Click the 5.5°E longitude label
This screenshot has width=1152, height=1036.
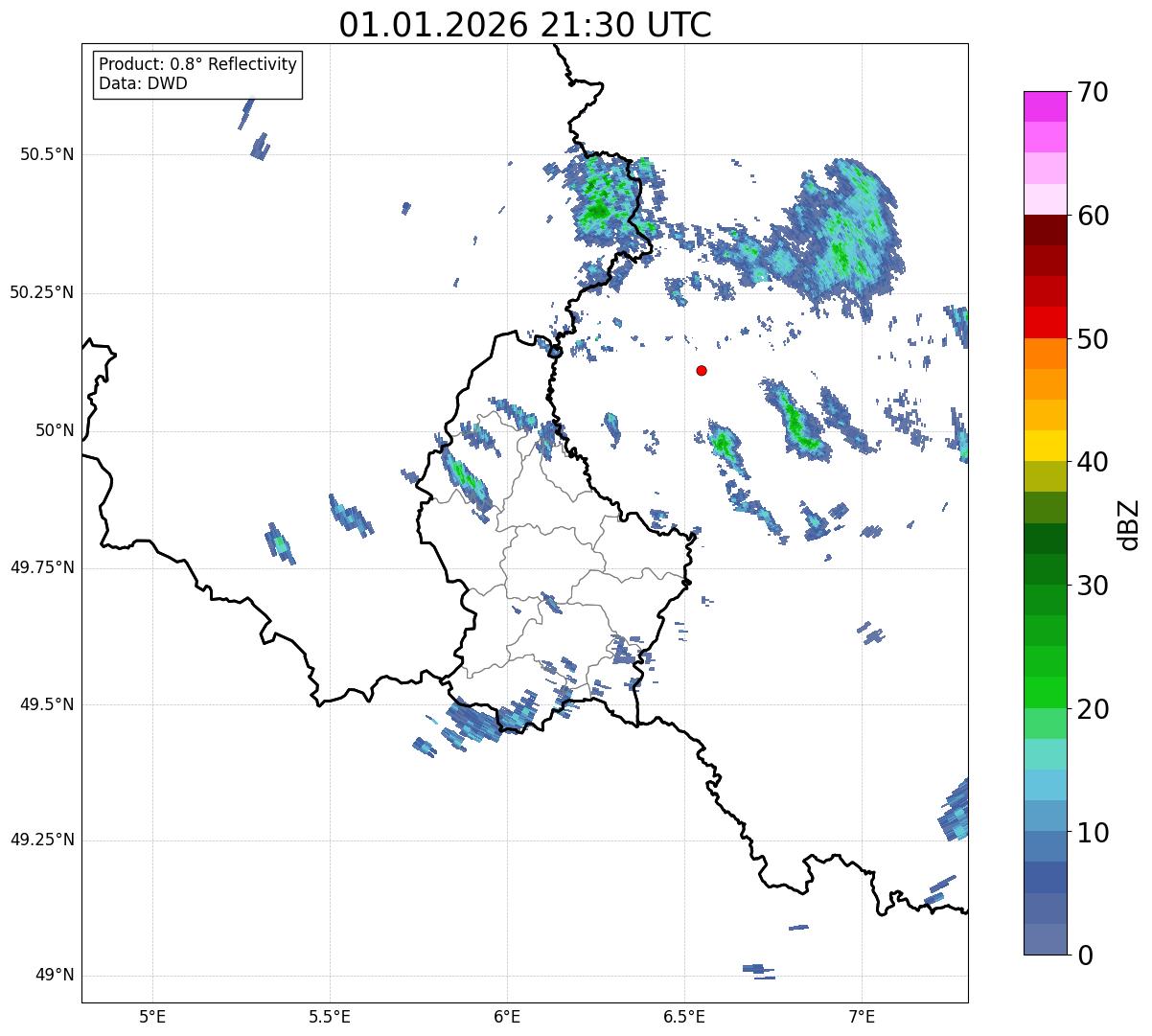pyautogui.click(x=330, y=1016)
